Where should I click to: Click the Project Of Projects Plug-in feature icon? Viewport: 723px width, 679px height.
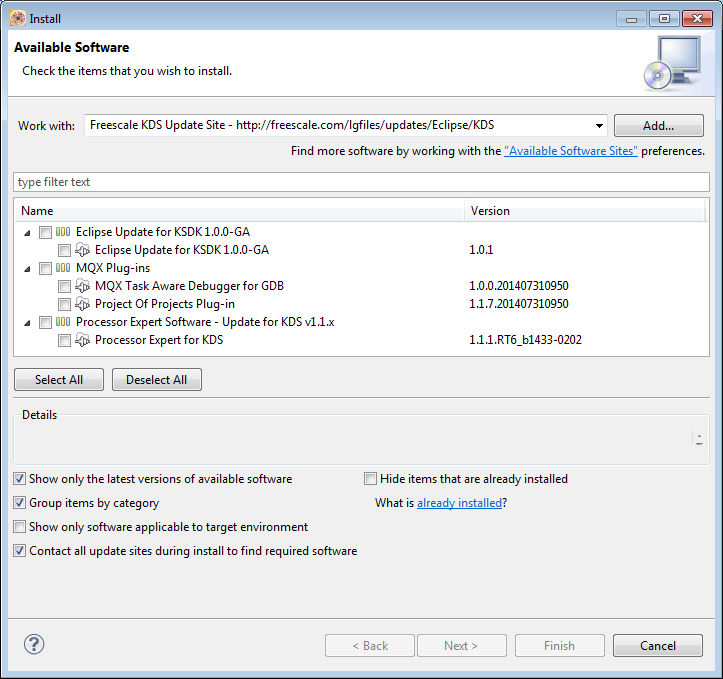click(83, 304)
